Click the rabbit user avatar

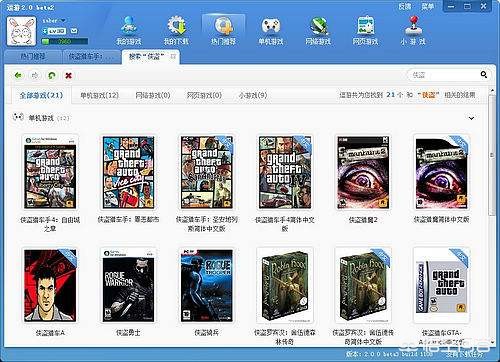point(21,32)
